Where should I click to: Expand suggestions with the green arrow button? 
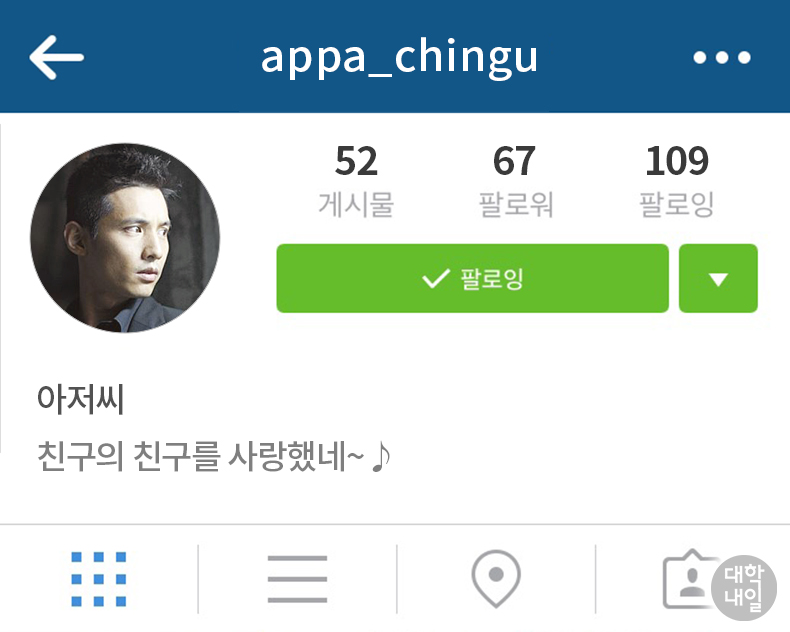(x=718, y=278)
